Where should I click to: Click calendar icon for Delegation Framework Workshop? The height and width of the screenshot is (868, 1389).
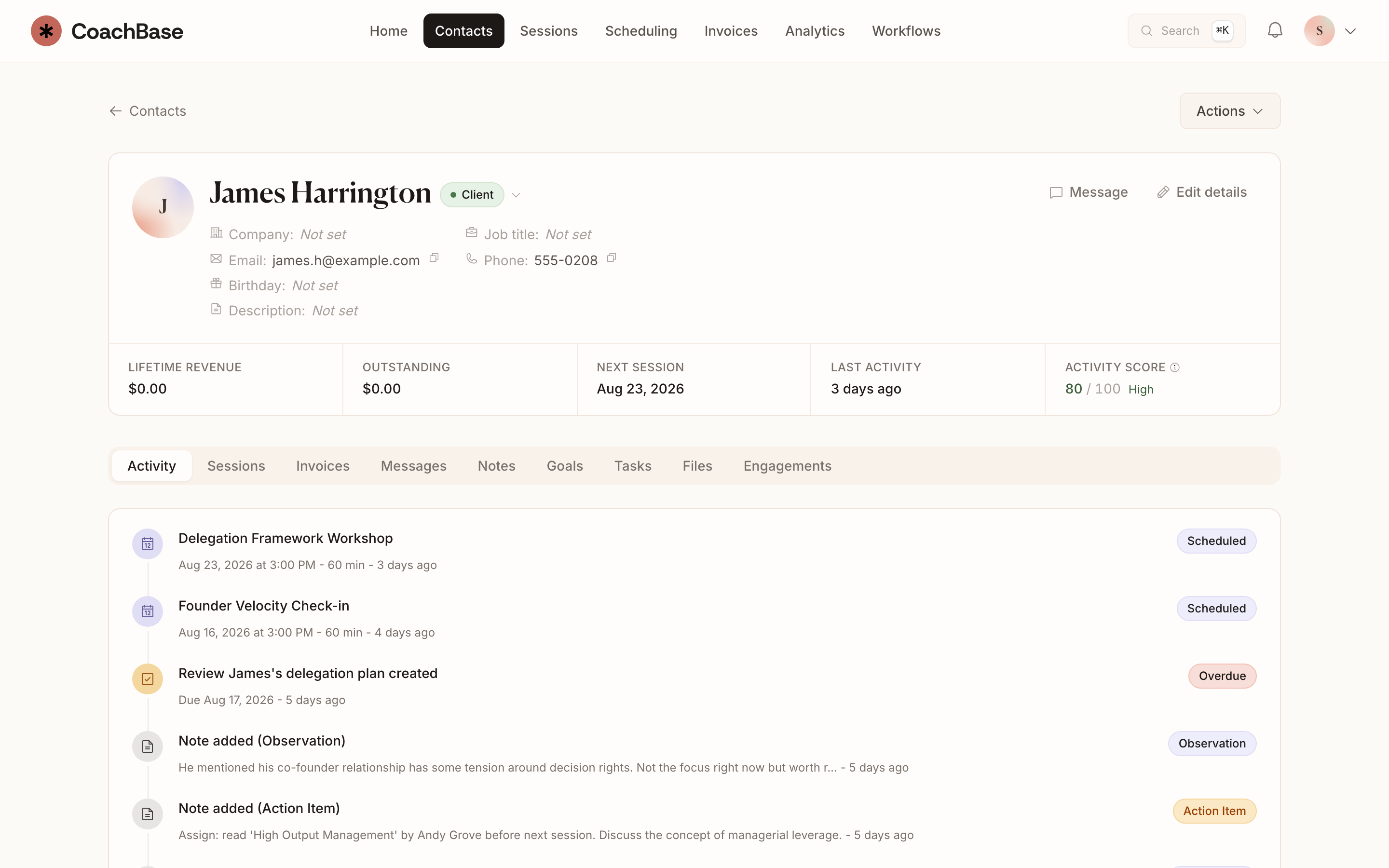pyautogui.click(x=148, y=543)
